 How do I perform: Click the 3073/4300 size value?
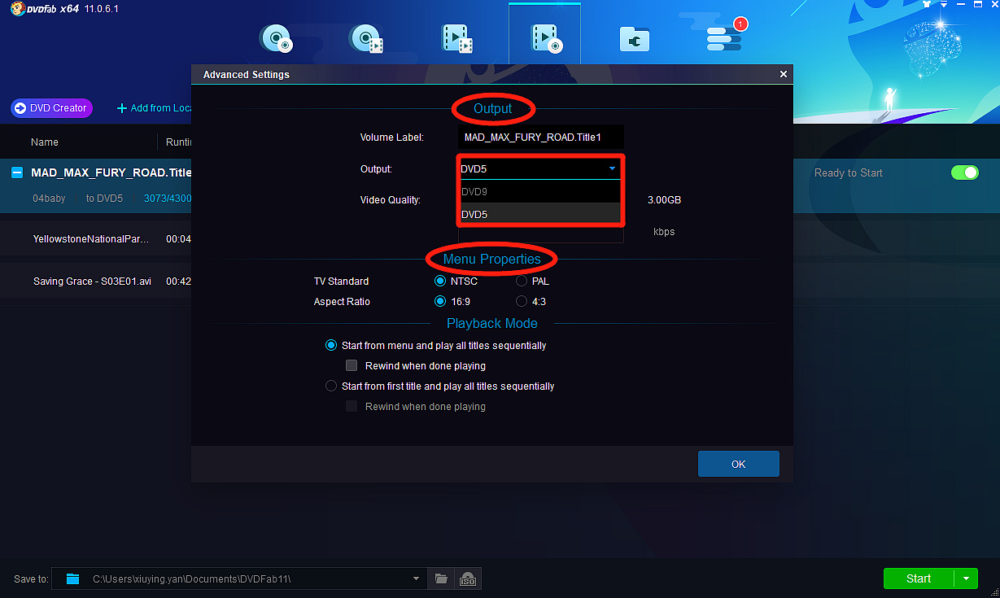point(167,198)
